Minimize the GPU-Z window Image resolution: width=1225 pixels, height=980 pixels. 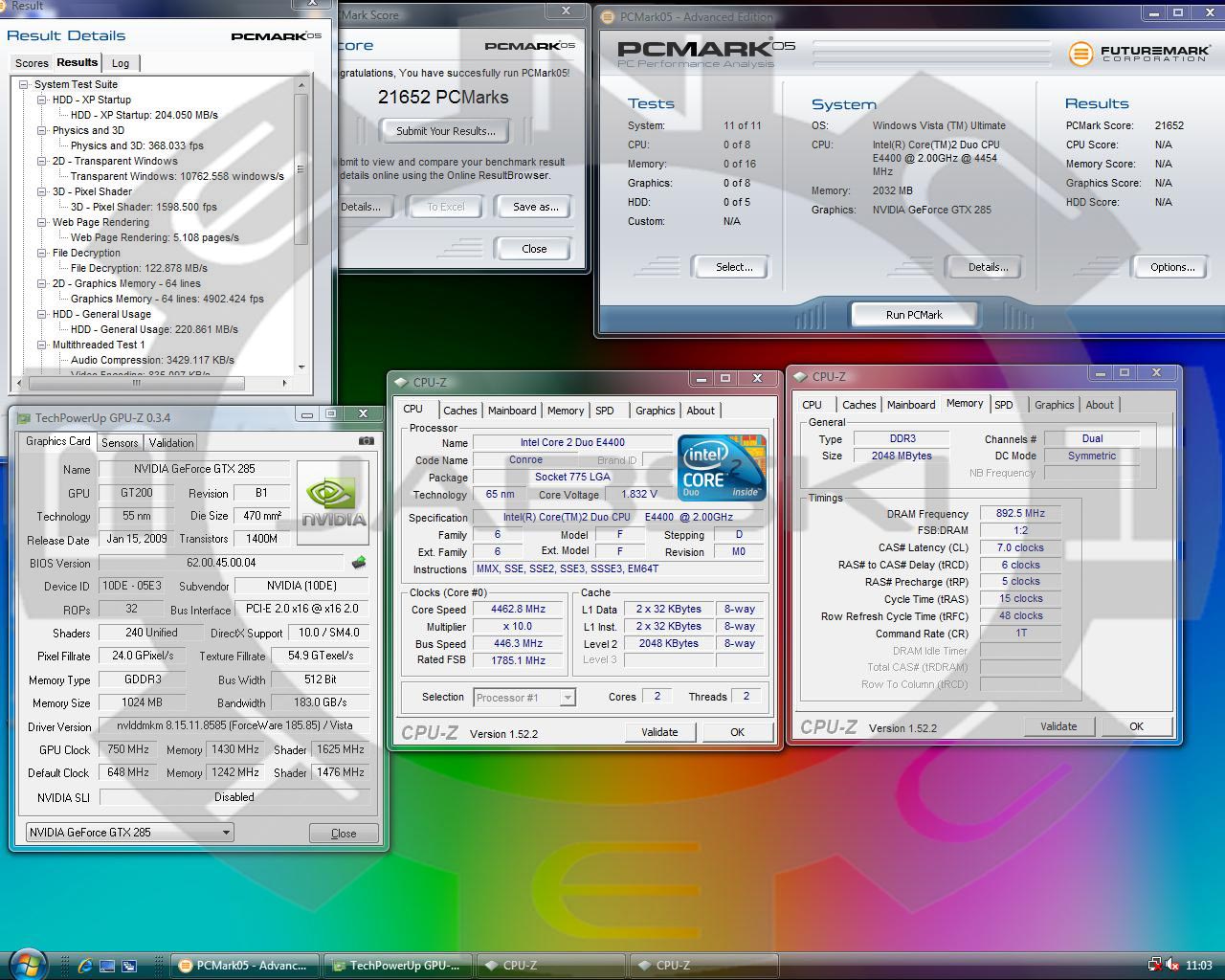point(306,414)
